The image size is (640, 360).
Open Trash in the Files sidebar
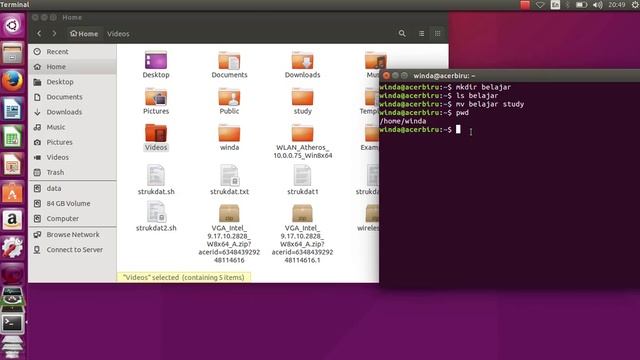pyautogui.click(x=73, y=173)
